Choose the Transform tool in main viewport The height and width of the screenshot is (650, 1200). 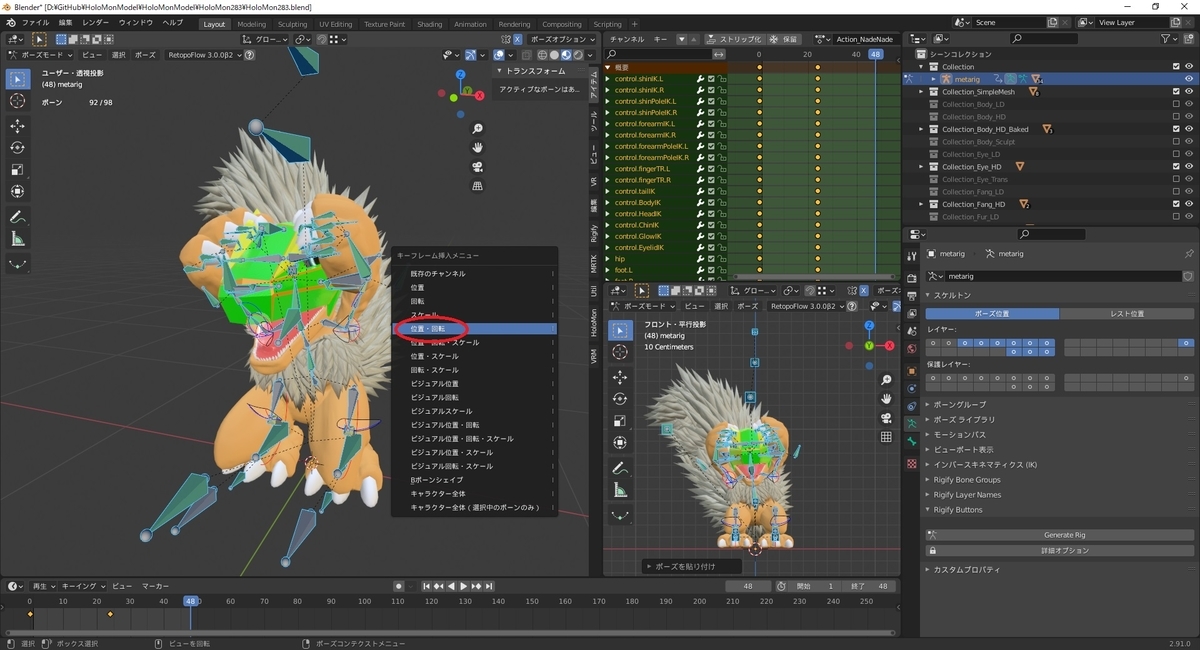[x=18, y=192]
